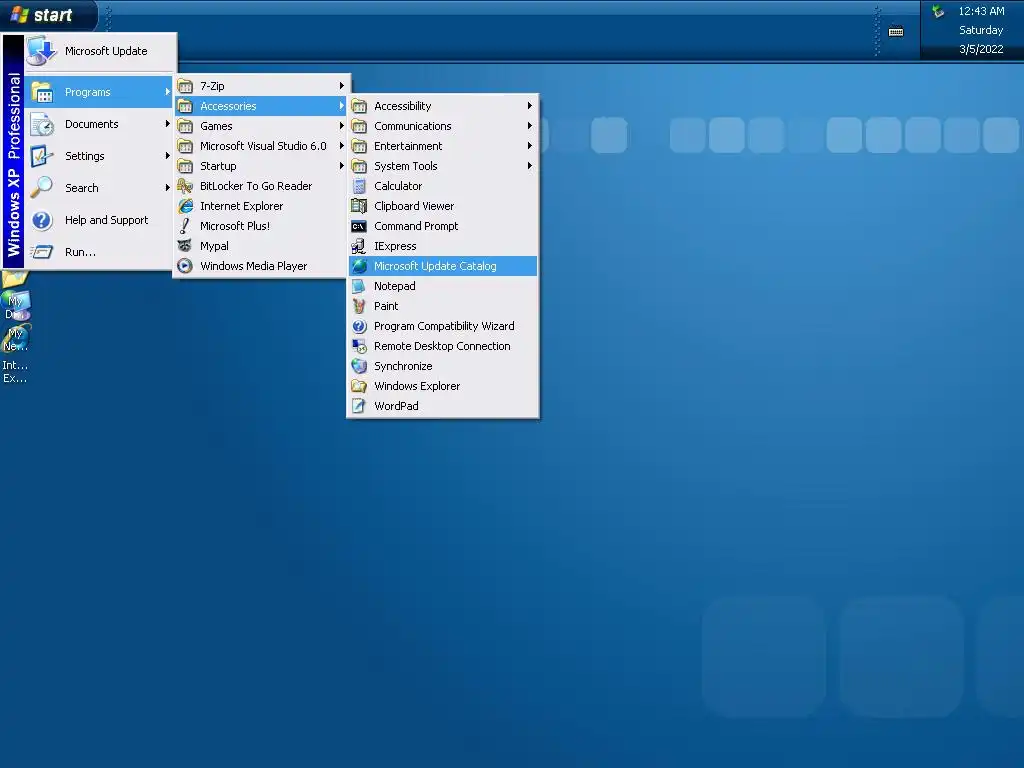Click the Clipboard Viewer icon

pyautogui.click(x=359, y=206)
